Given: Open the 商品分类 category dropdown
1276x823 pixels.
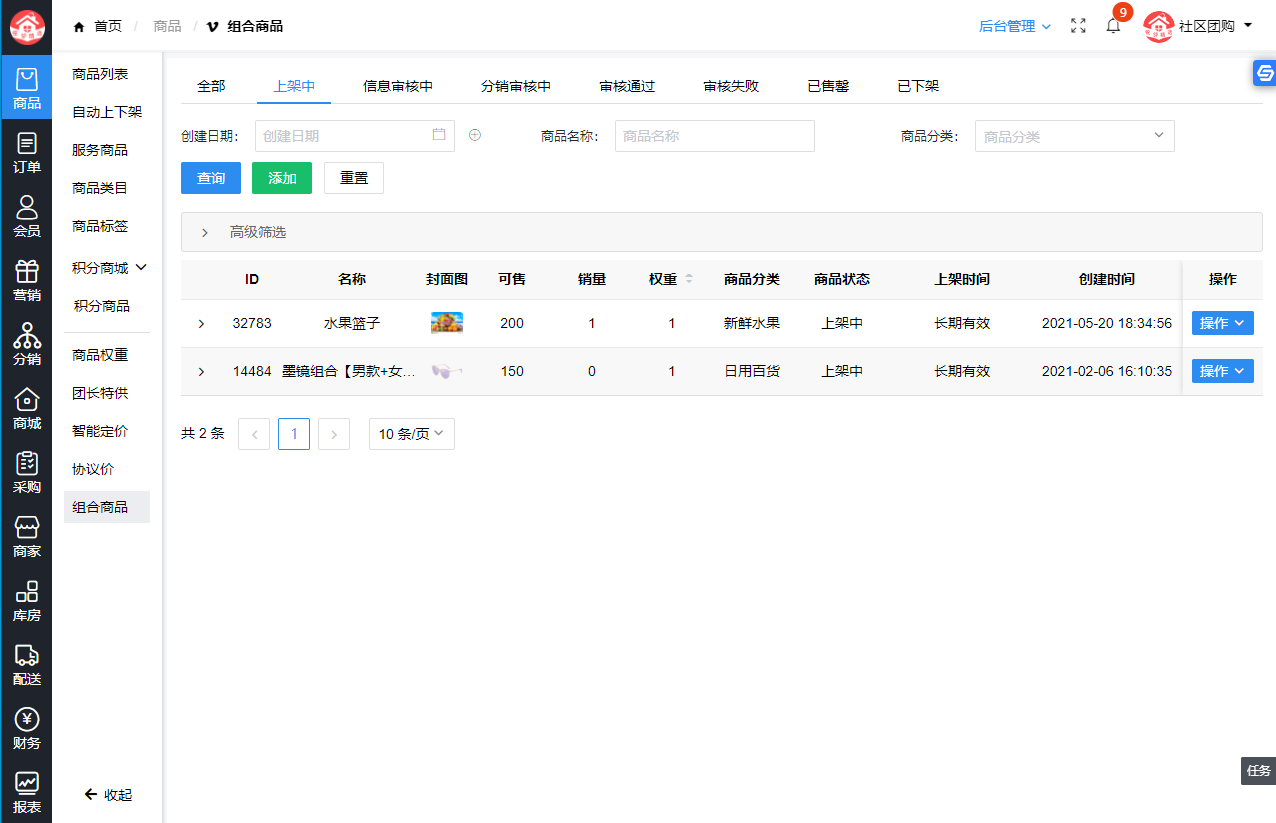Looking at the screenshot, I should pos(1074,136).
